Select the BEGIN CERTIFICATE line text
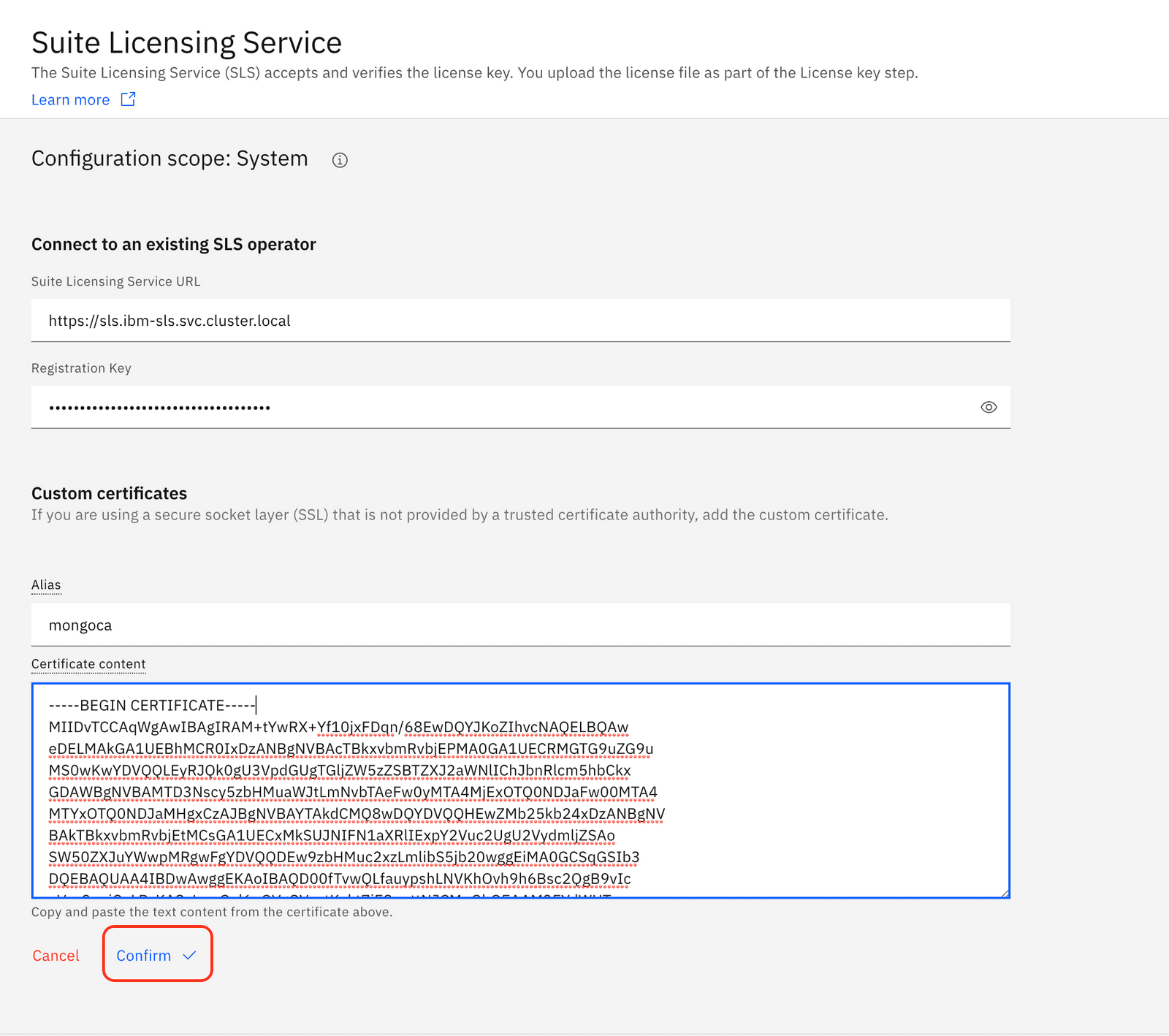The image size is (1169, 1036). pyautogui.click(x=150, y=705)
